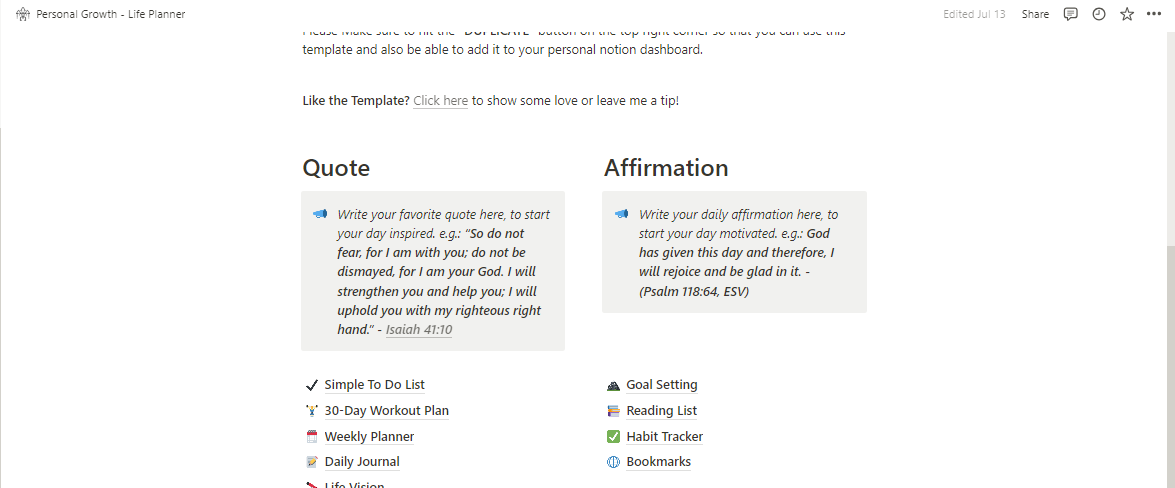Open the Reading List page
This screenshot has height=488, width=1175.
[x=662, y=411]
